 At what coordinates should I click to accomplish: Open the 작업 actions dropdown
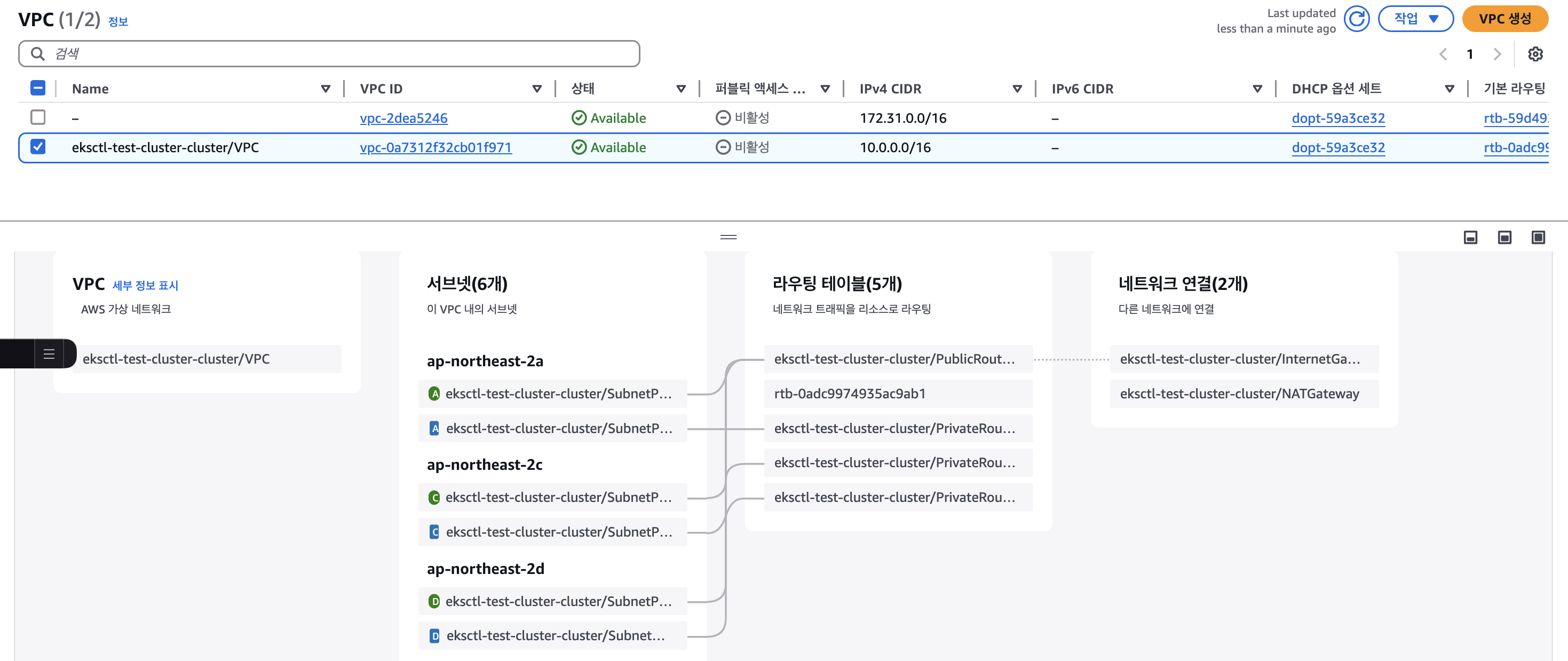coord(1415,19)
